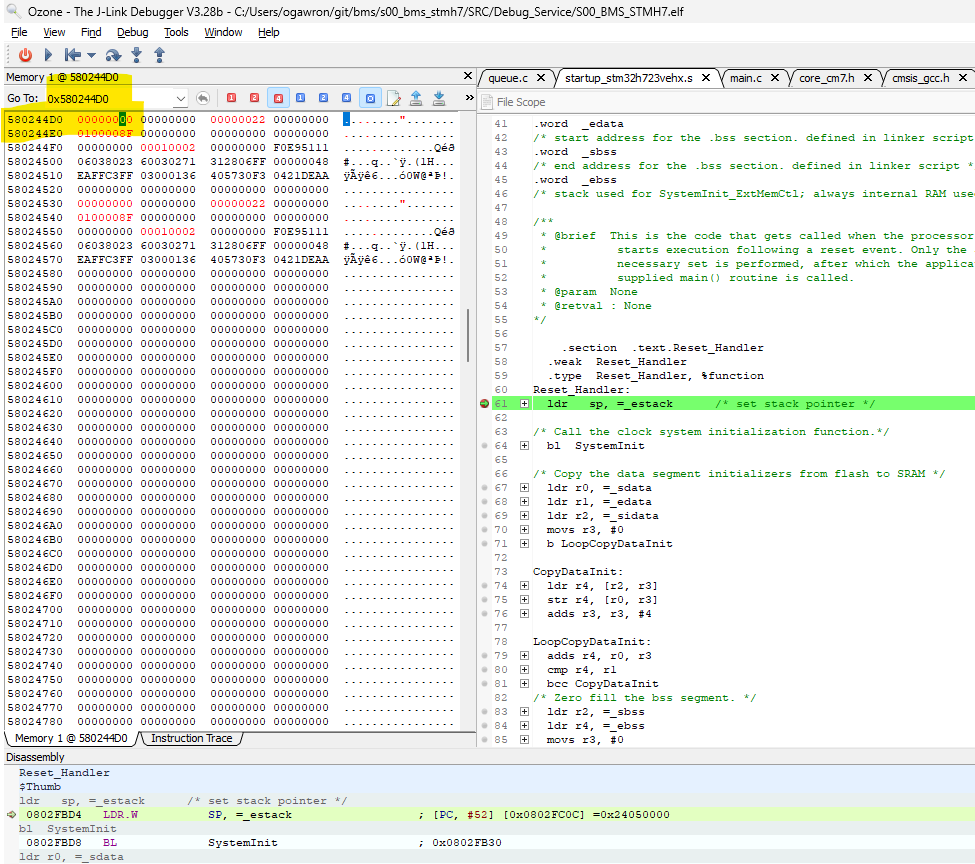Step out of the current function
The height and width of the screenshot is (864, 975).
(159, 55)
